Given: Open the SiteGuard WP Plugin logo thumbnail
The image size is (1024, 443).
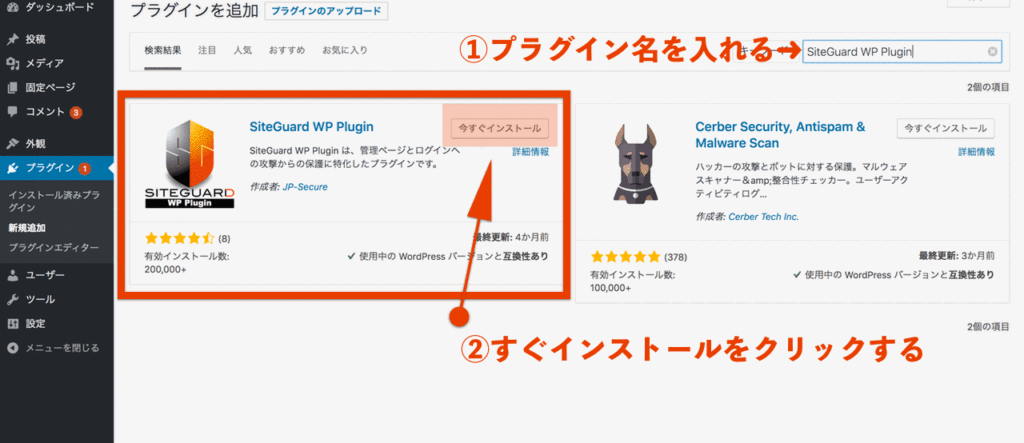Looking at the screenshot, I should tap(189, 165).
